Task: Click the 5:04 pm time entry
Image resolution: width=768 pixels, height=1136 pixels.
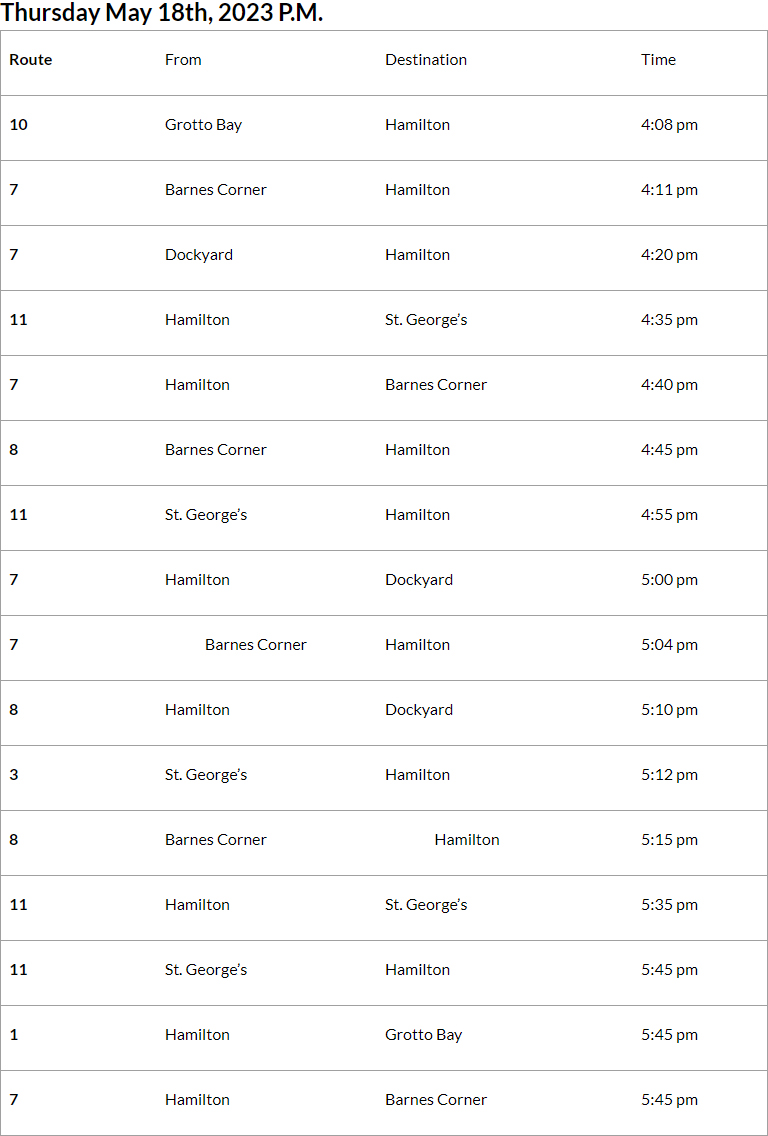Action: tap(669, 645)
